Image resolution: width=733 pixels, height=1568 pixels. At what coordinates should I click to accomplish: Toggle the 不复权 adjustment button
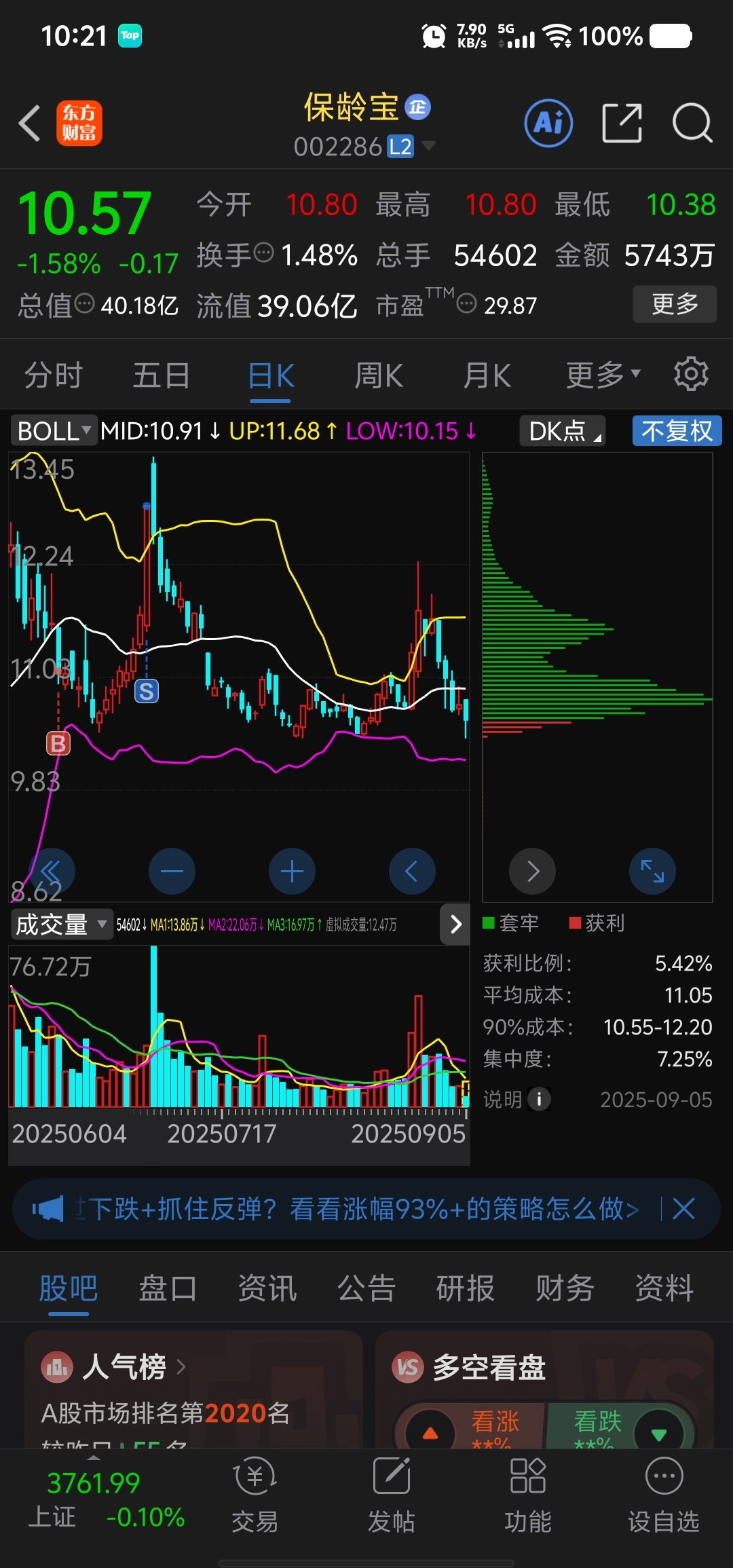[677, 430]
